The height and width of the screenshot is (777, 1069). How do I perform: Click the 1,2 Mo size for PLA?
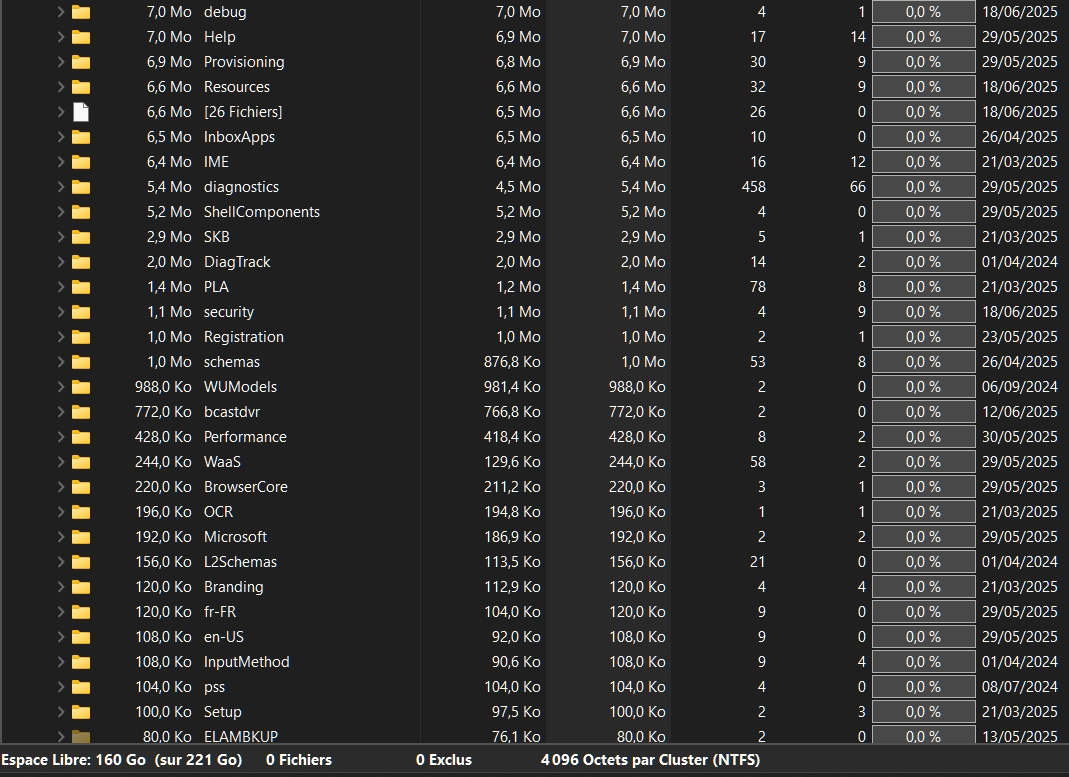tap(518, 287)
